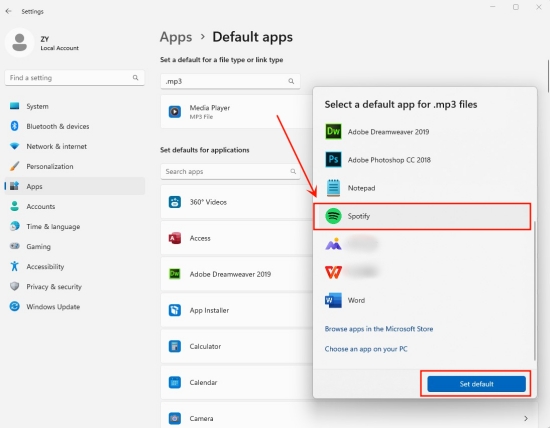550x428 pixels.
Task: Click the Default apps page scrollbar
Action: [548, 76]
